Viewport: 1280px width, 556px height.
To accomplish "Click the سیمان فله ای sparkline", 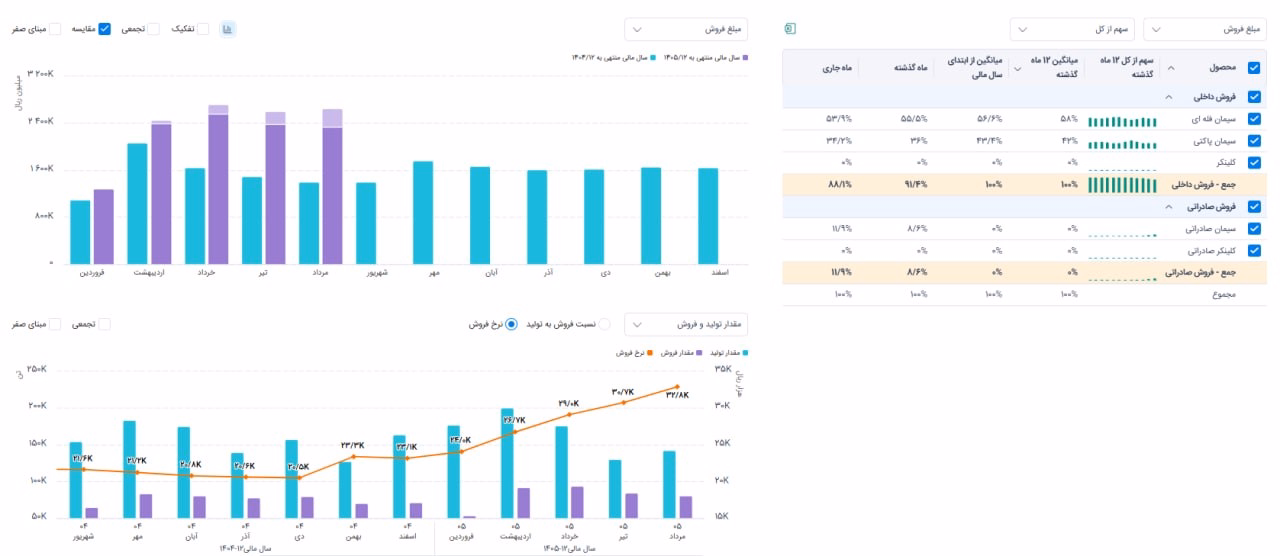I will [1121, 121].
